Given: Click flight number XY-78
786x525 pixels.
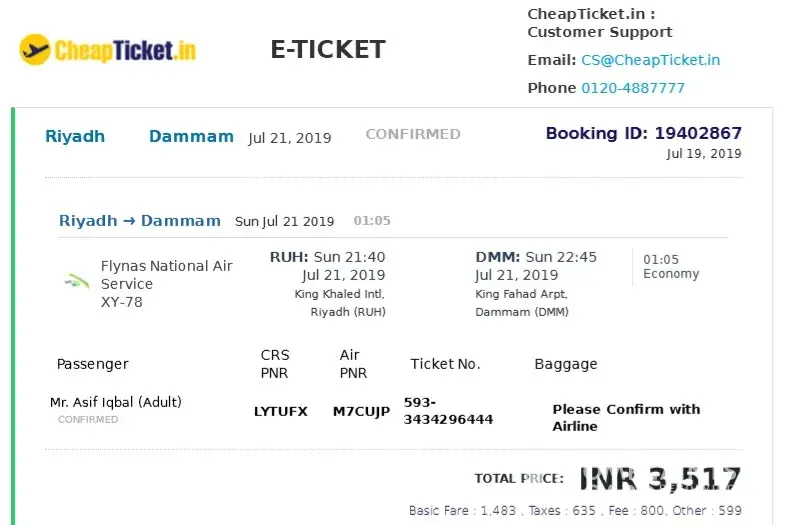Looking at the screenshot, I should [122, 302].
